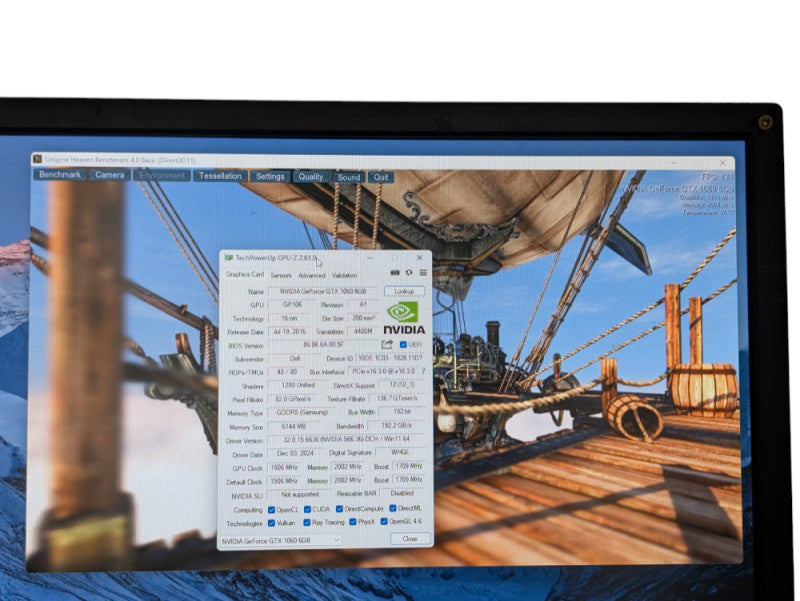Image resolution: width=800 pixels, height=601 pixels.
Task: Switch to the Sensors tab
Action: coord(281,276)
